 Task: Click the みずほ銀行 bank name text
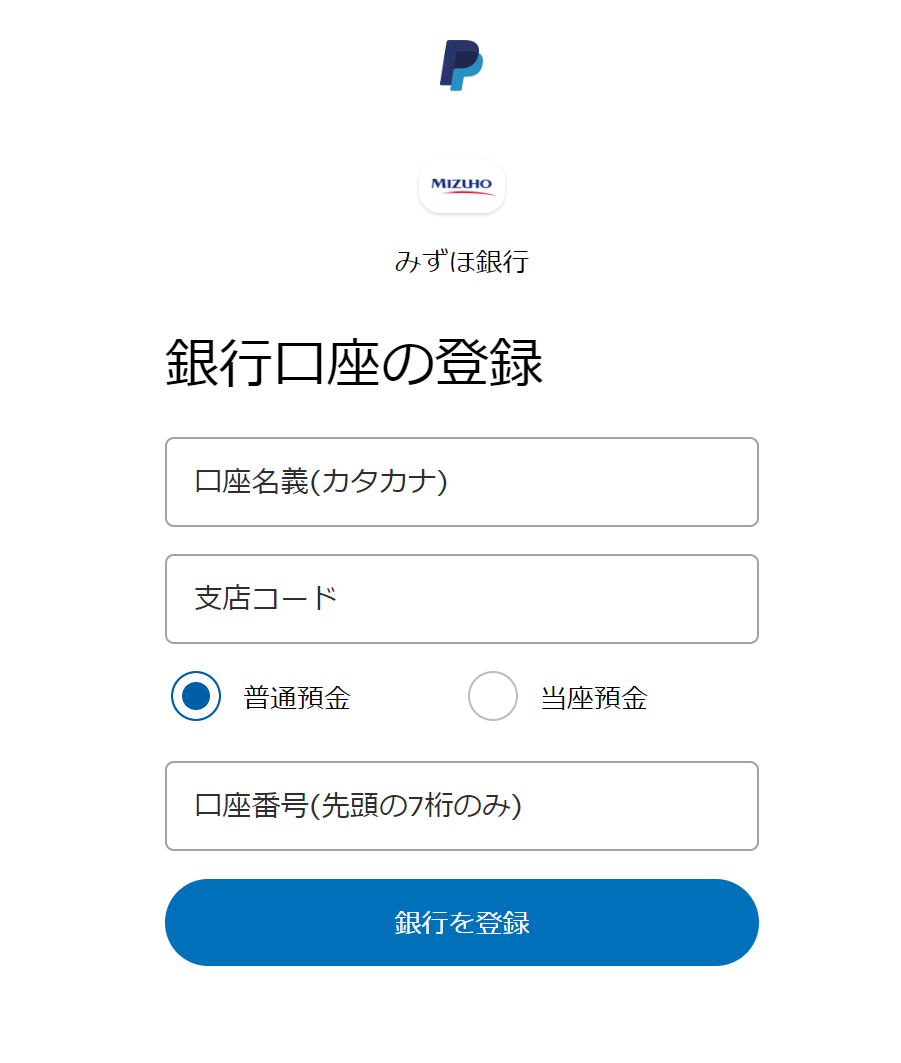(x=461, y=262)
